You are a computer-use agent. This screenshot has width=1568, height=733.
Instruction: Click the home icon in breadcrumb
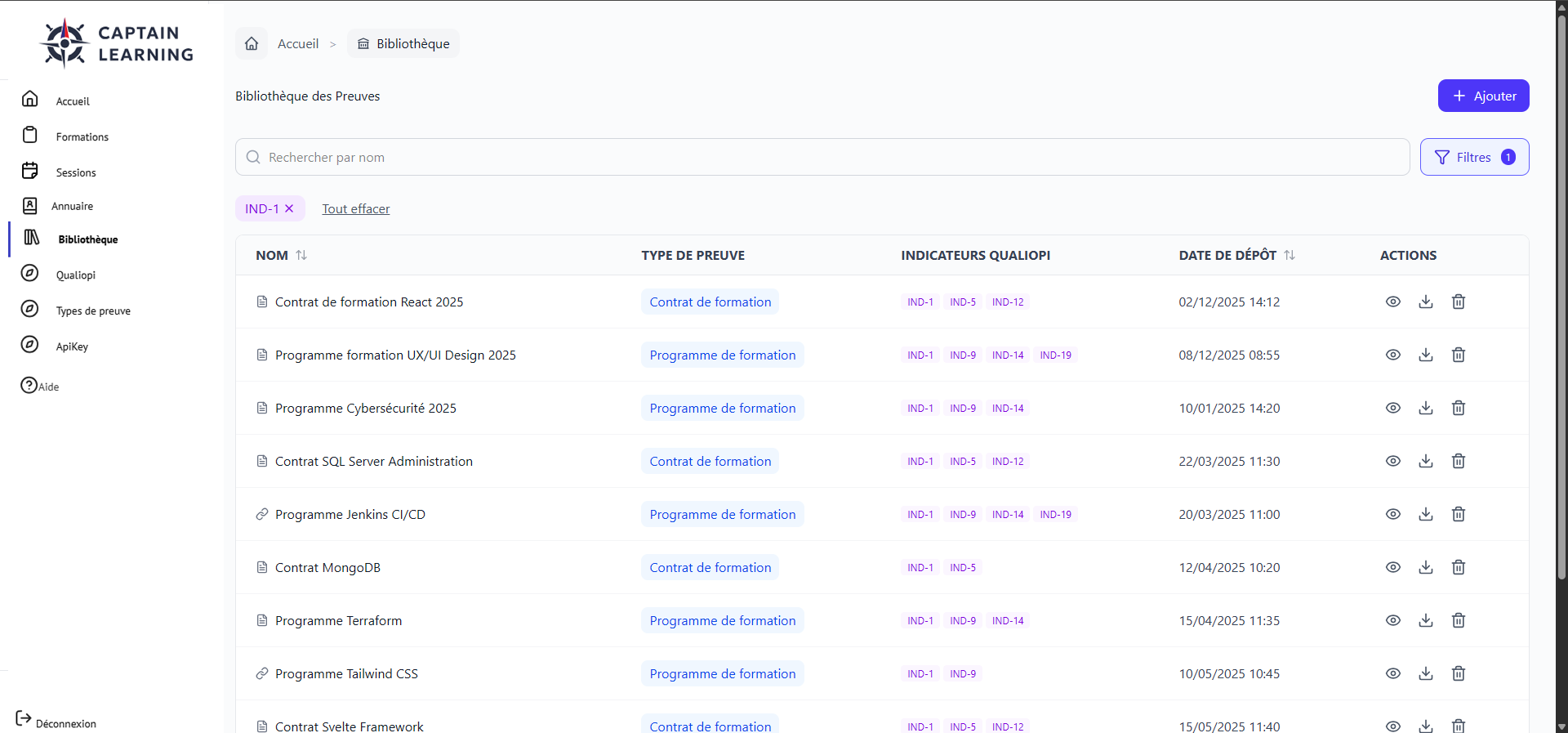tap(252, 43)
